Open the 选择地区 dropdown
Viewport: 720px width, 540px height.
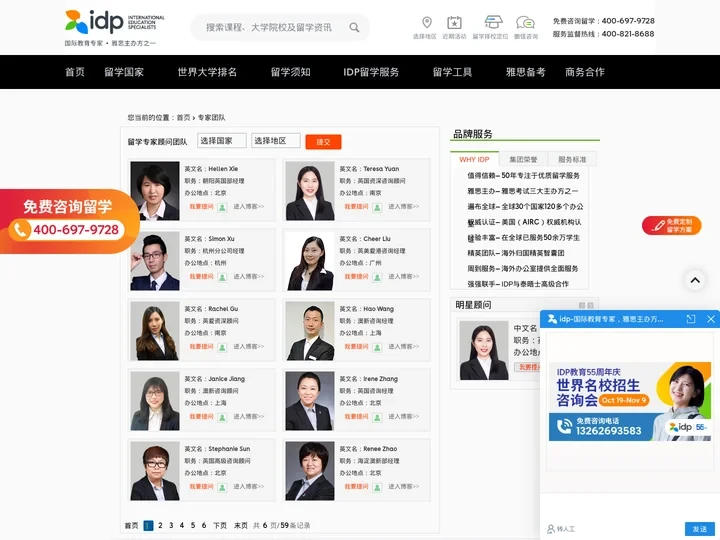pyautogui.click(x=276, y=141)
